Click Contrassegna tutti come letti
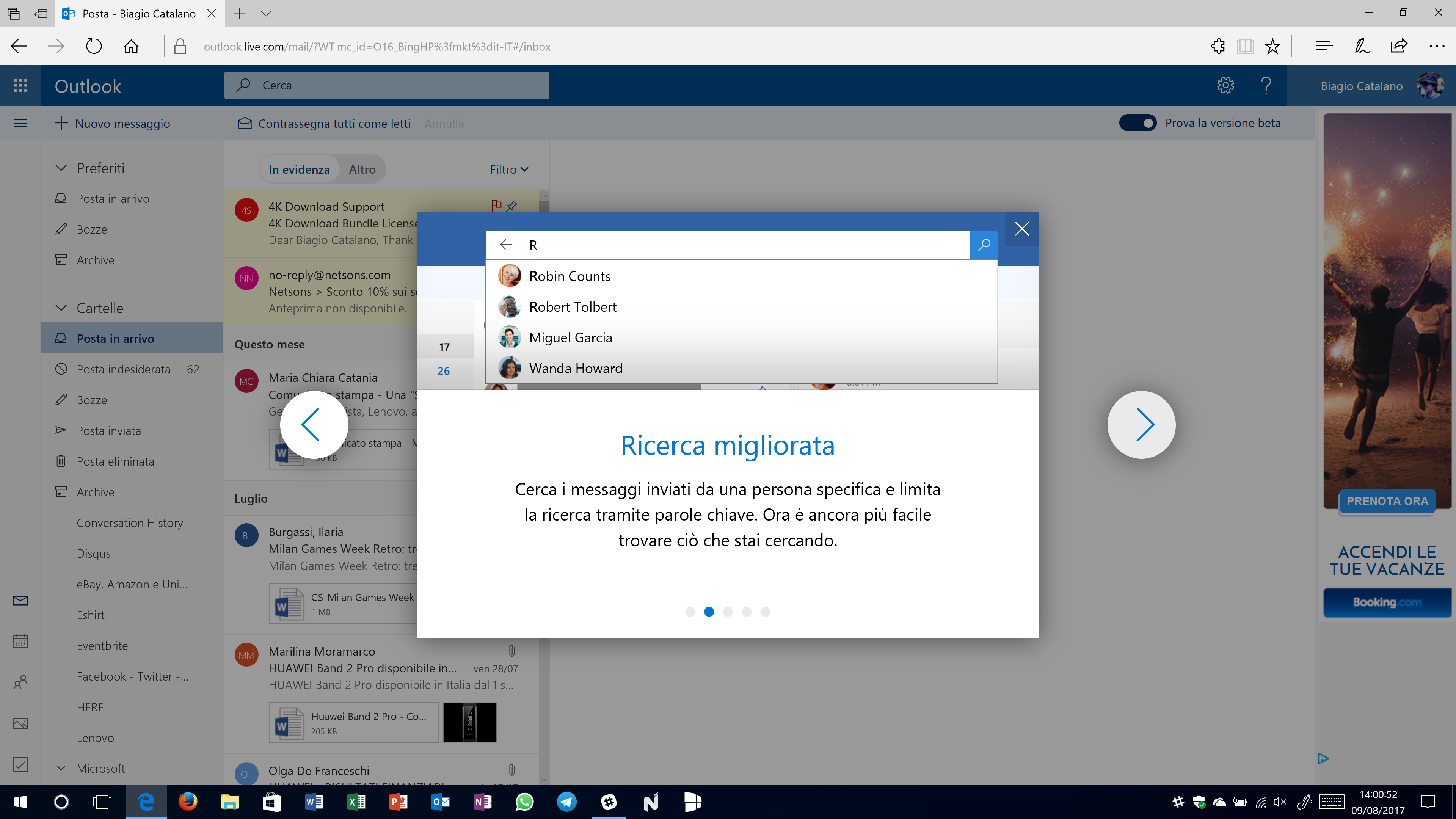 324,123
